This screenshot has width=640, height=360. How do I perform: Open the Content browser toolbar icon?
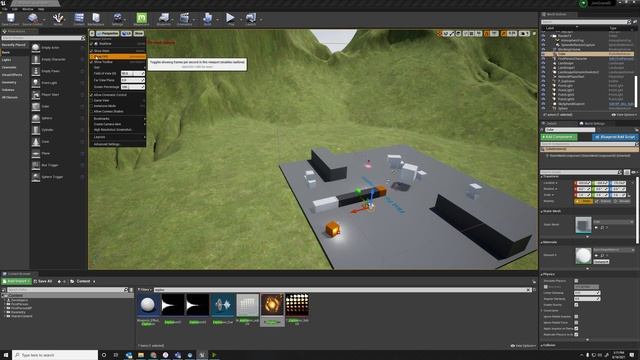[79, 18]
